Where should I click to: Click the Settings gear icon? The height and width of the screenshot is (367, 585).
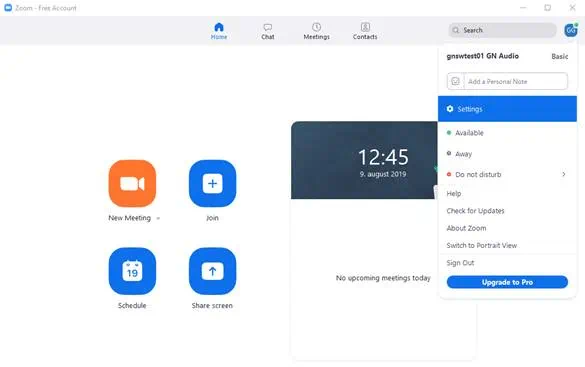pos(450,109)
